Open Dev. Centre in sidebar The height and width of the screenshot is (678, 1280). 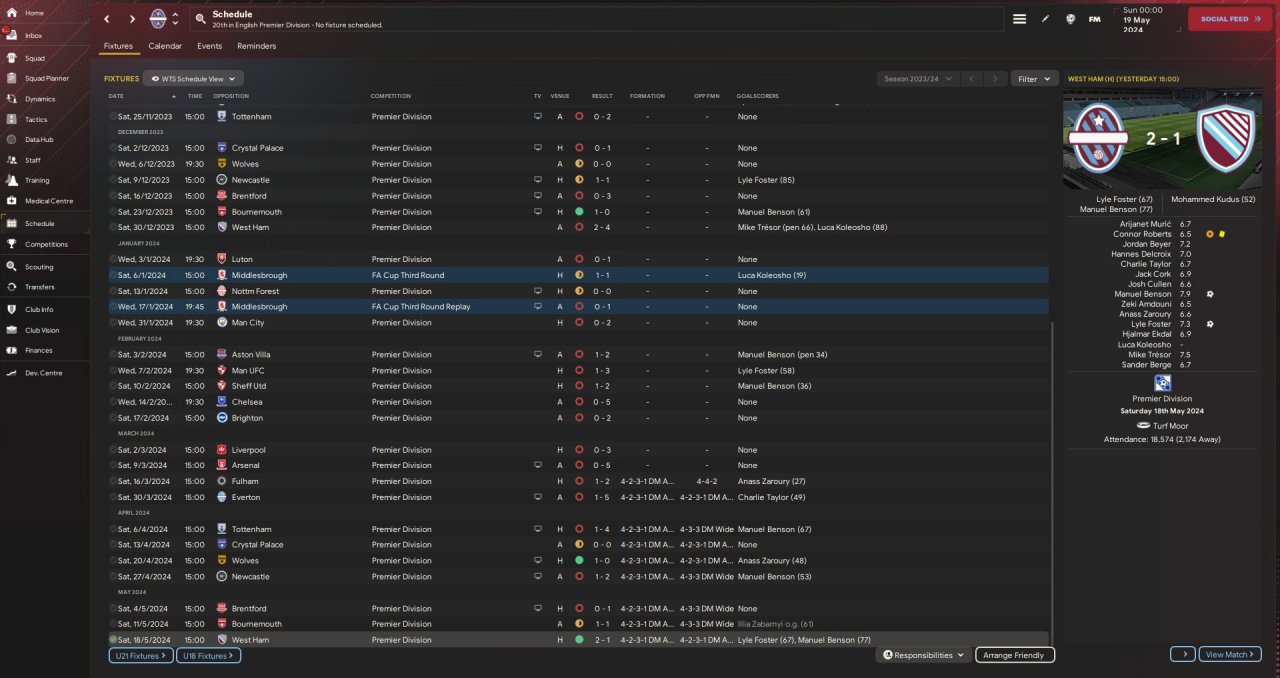[x=44, y=373]
